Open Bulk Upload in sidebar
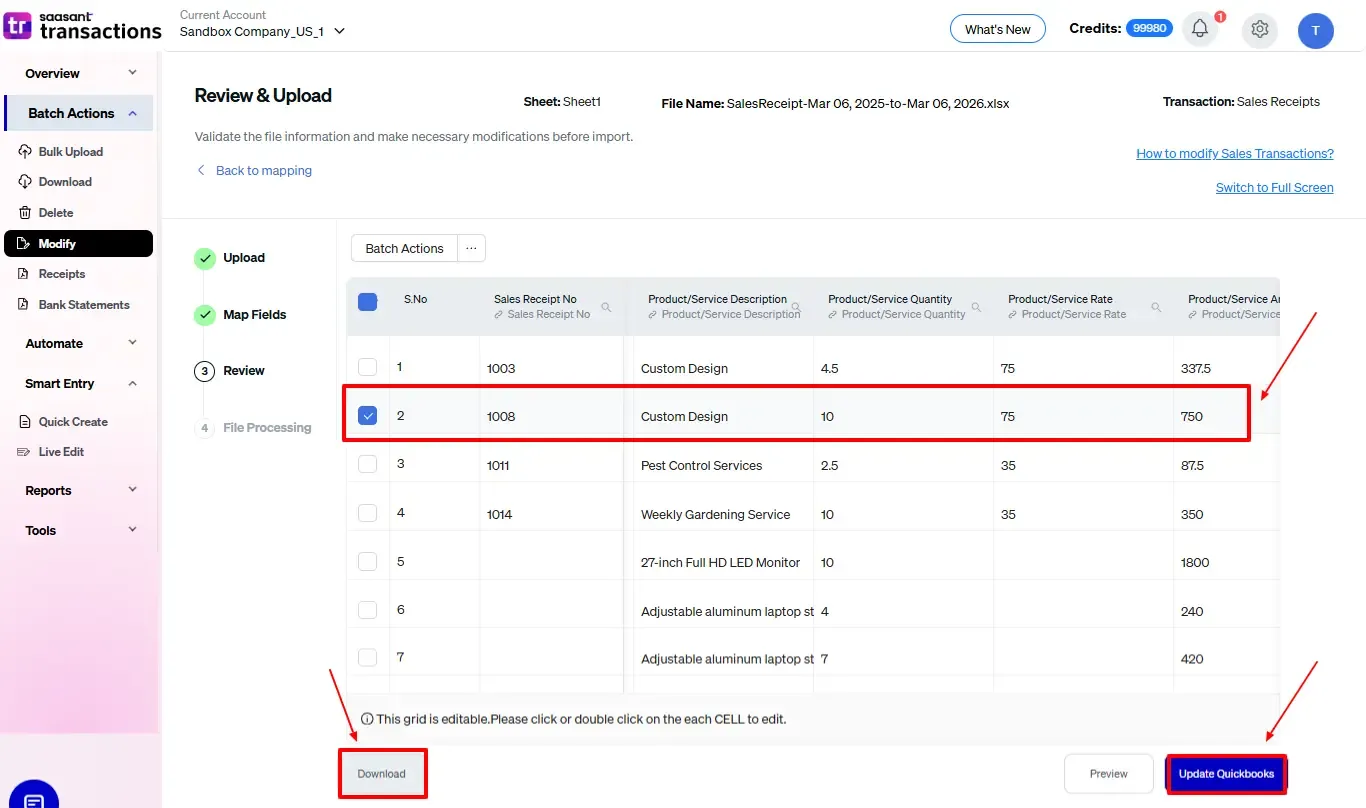The image size is (1366, 808). click(70, 152)
